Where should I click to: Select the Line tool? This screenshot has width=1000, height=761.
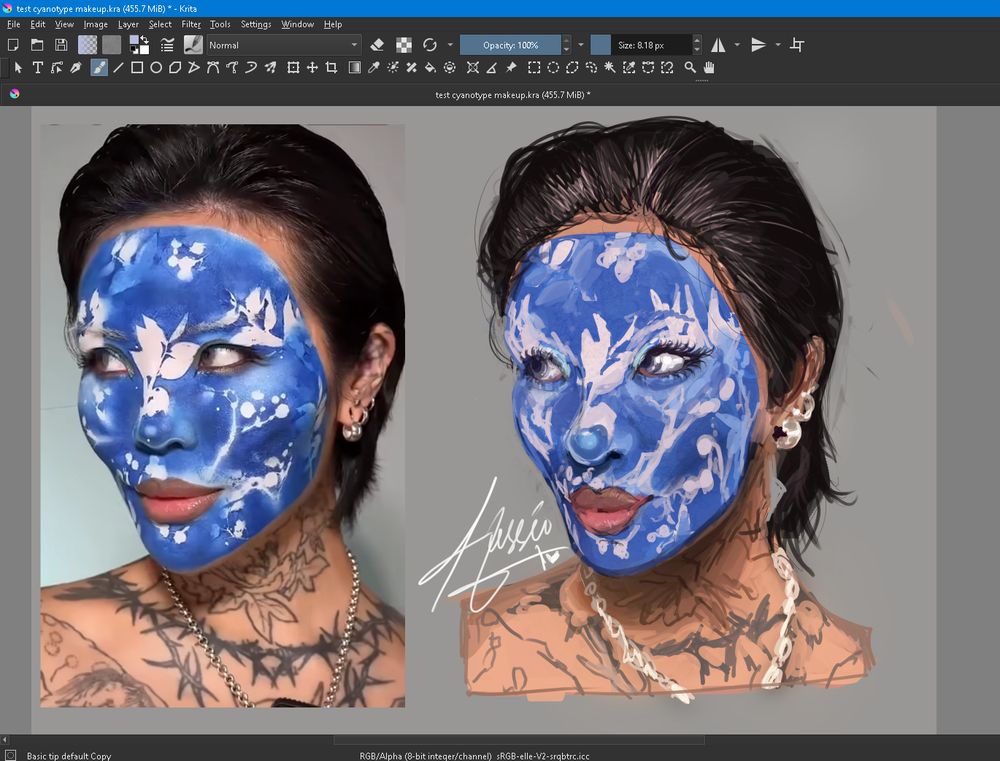118,68
